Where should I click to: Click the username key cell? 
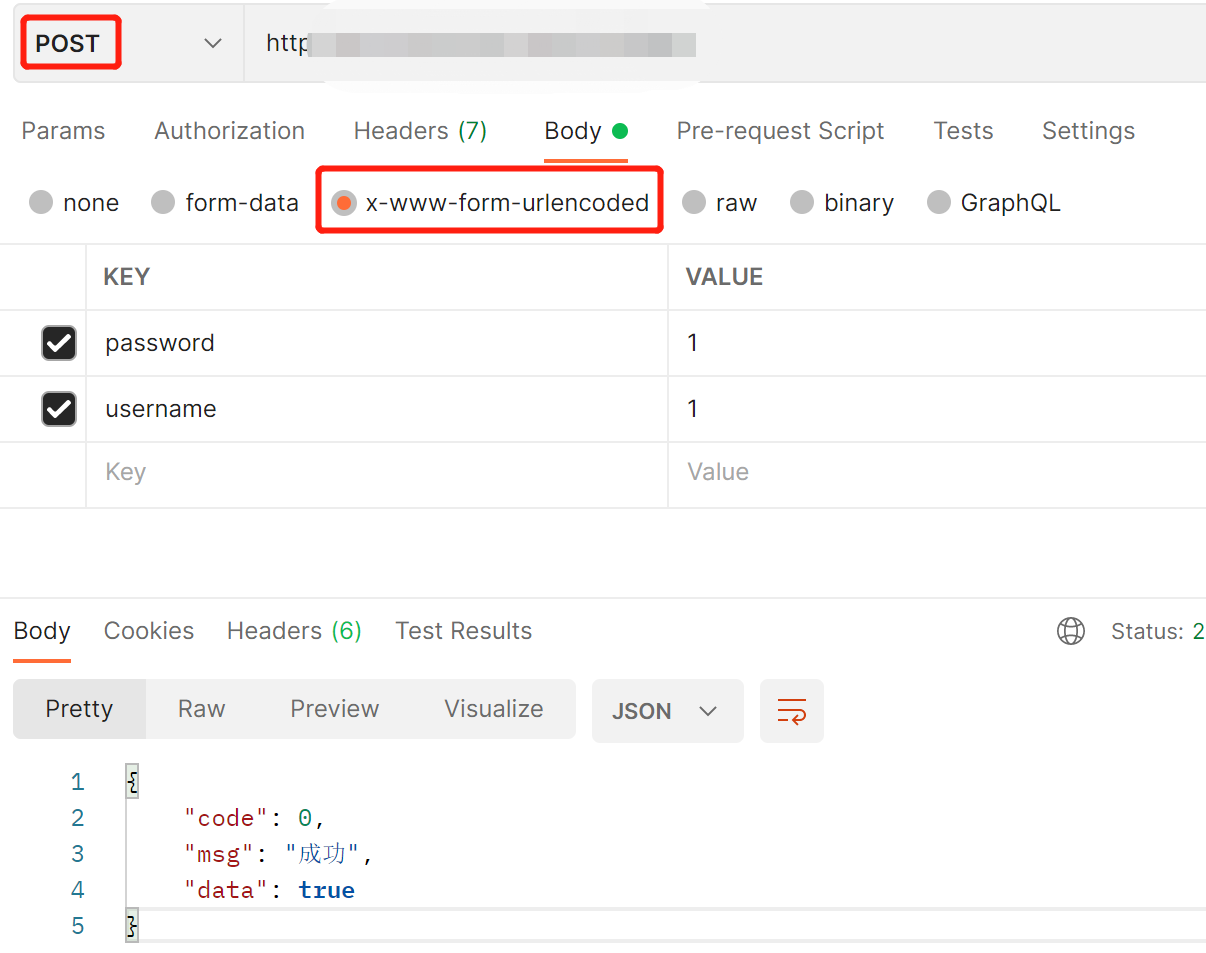(x=377, y=409)
